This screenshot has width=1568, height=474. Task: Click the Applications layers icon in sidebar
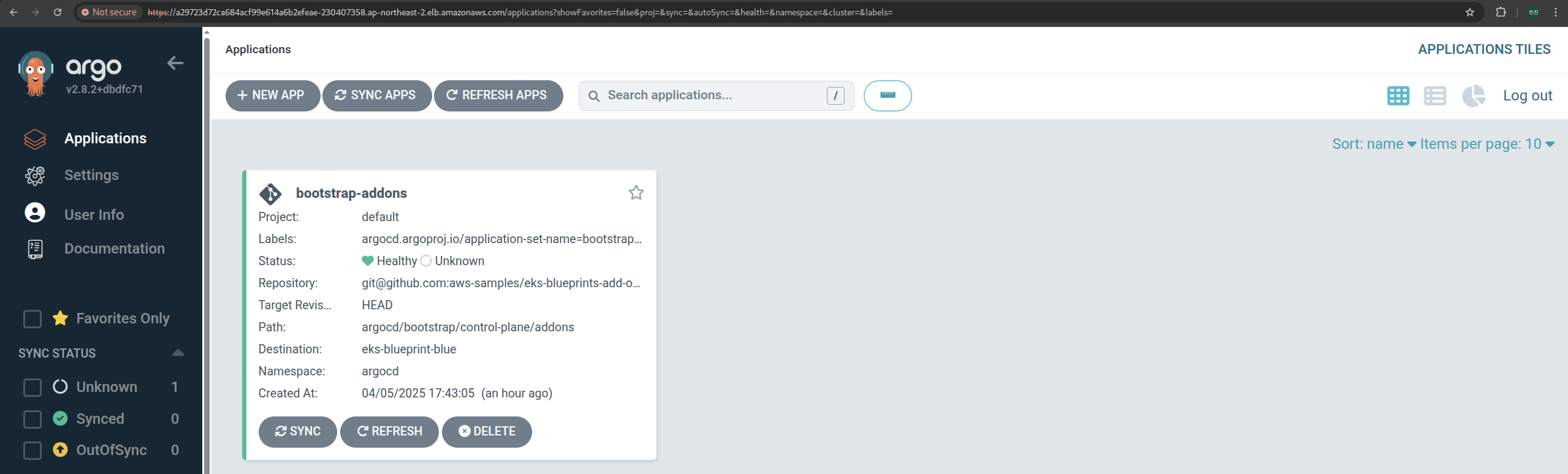[35, 139]
